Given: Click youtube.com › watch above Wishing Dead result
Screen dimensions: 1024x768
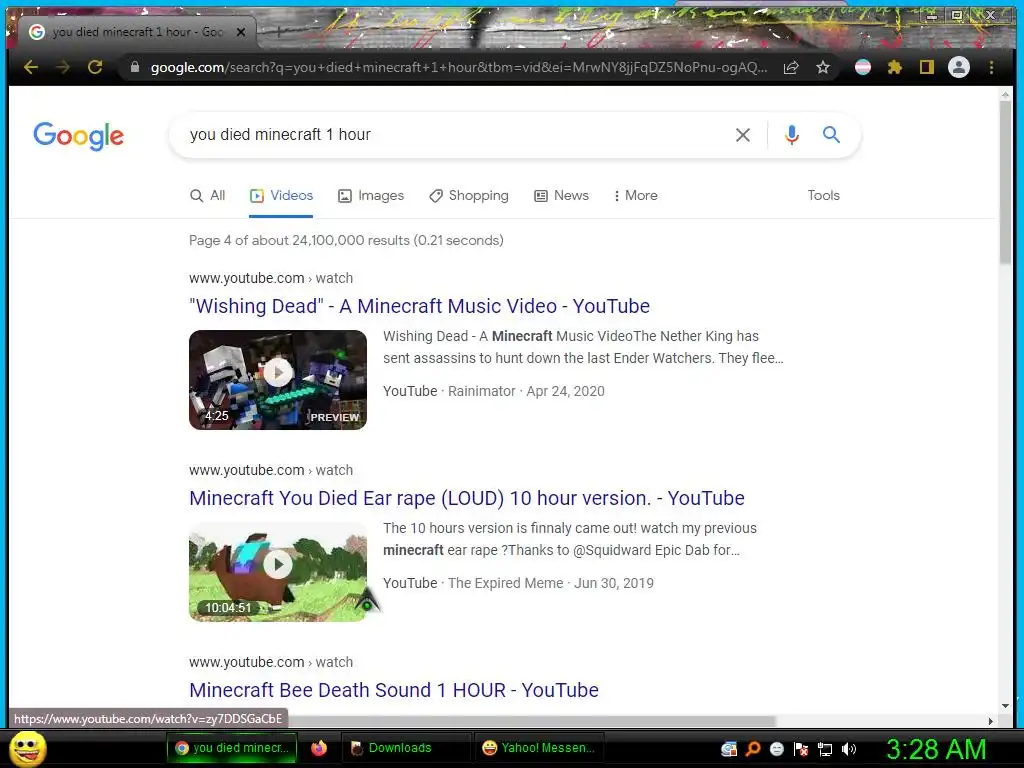Looking at the screenshot, I should [x=270, y=278].
